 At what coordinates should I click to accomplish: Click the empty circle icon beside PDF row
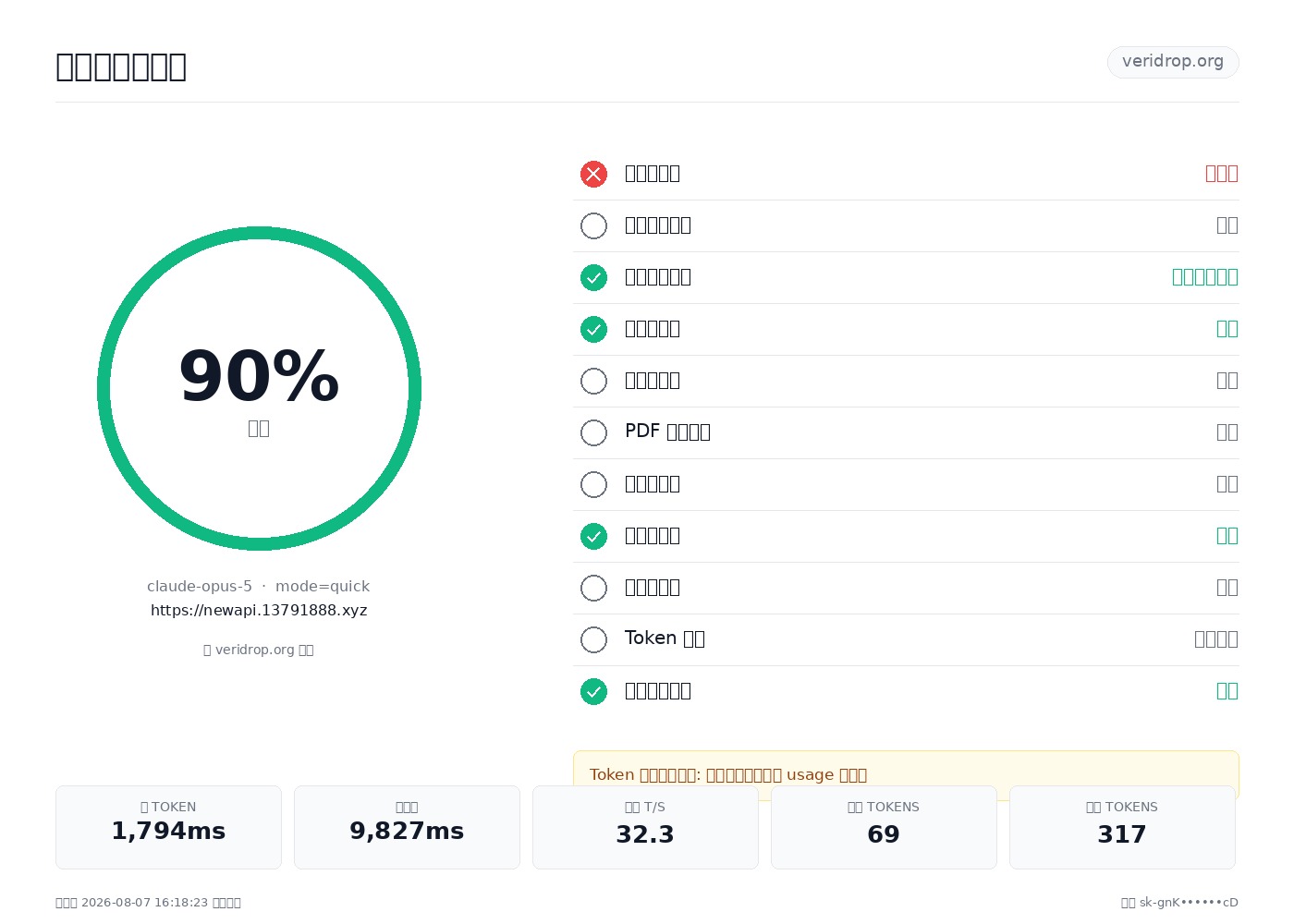click(x=593, y=432)
